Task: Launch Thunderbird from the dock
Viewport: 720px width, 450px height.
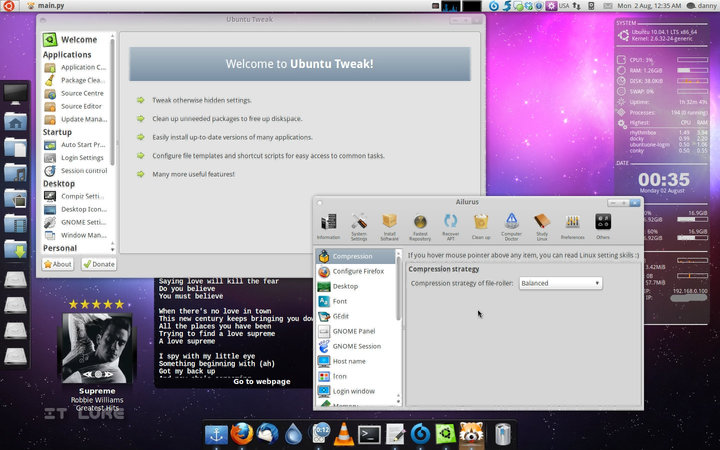Action: (x=268, y=433)
